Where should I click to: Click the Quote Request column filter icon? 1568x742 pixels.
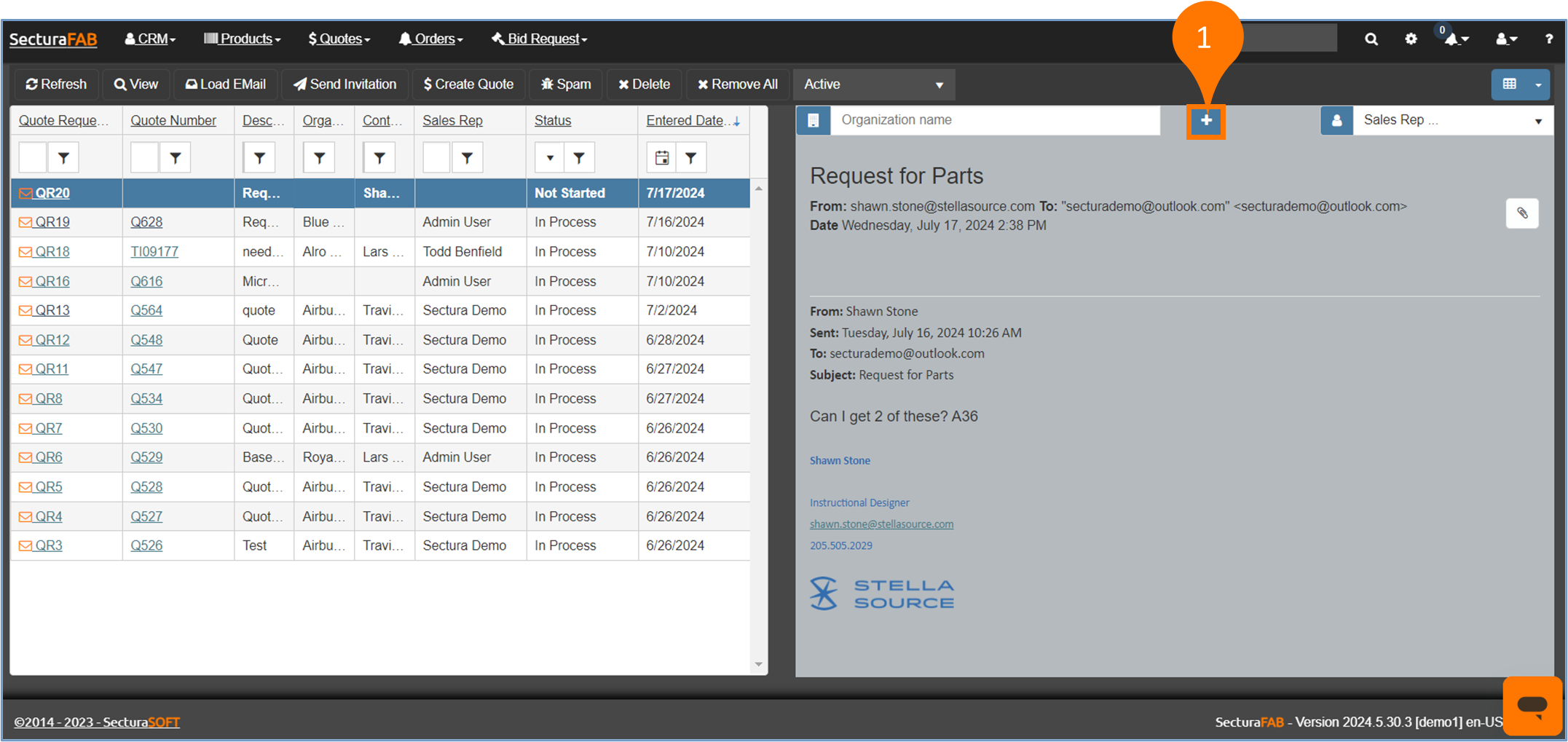64,157
